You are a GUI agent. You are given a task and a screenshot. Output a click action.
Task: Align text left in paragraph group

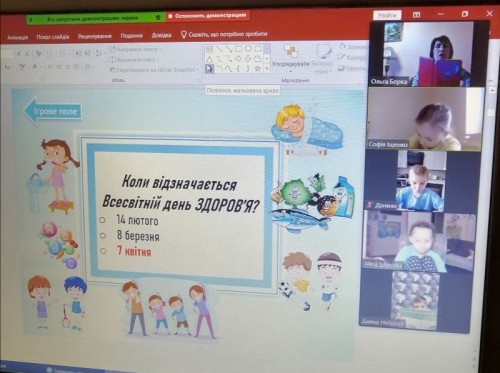[x=50, y=67]
